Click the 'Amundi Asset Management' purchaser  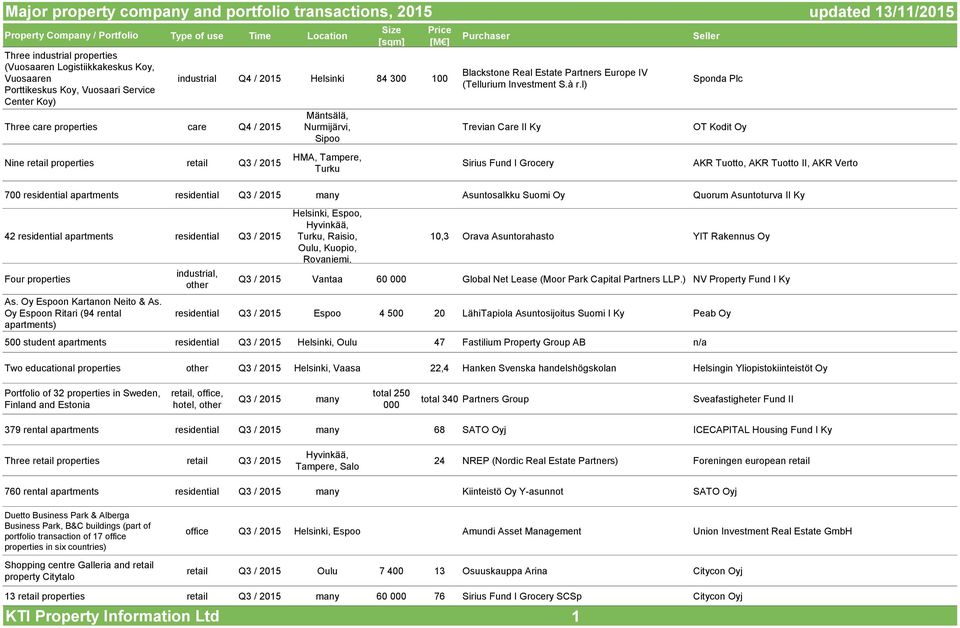coord(522,531)
